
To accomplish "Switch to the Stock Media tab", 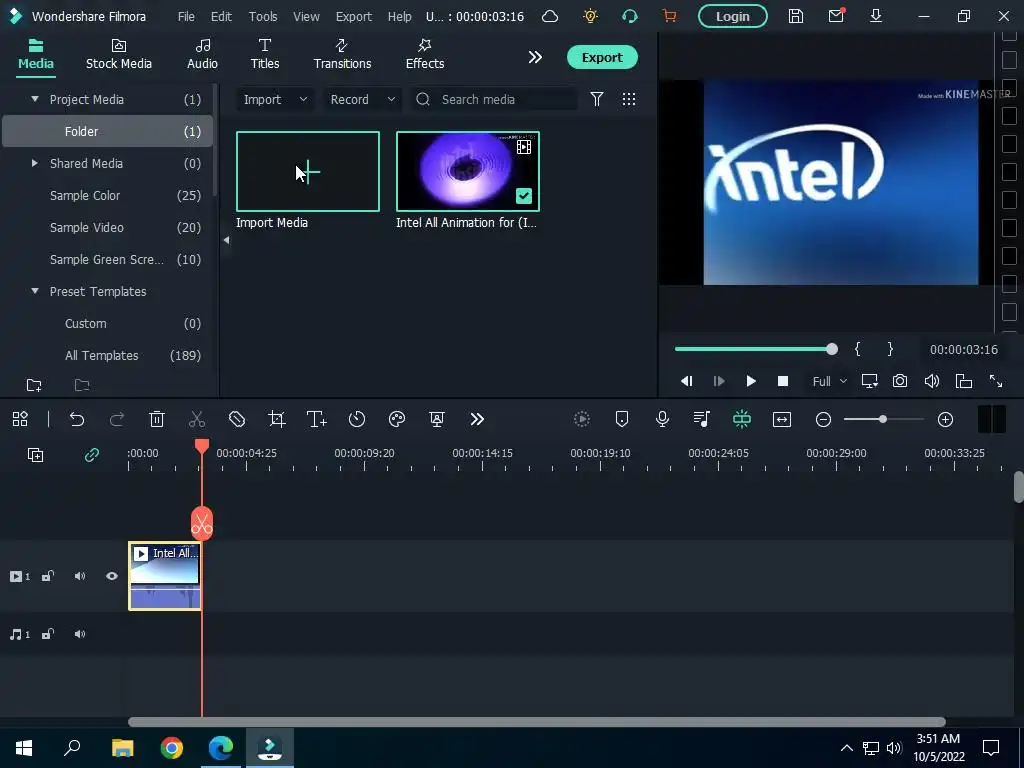I will click(x=119, y=54).
